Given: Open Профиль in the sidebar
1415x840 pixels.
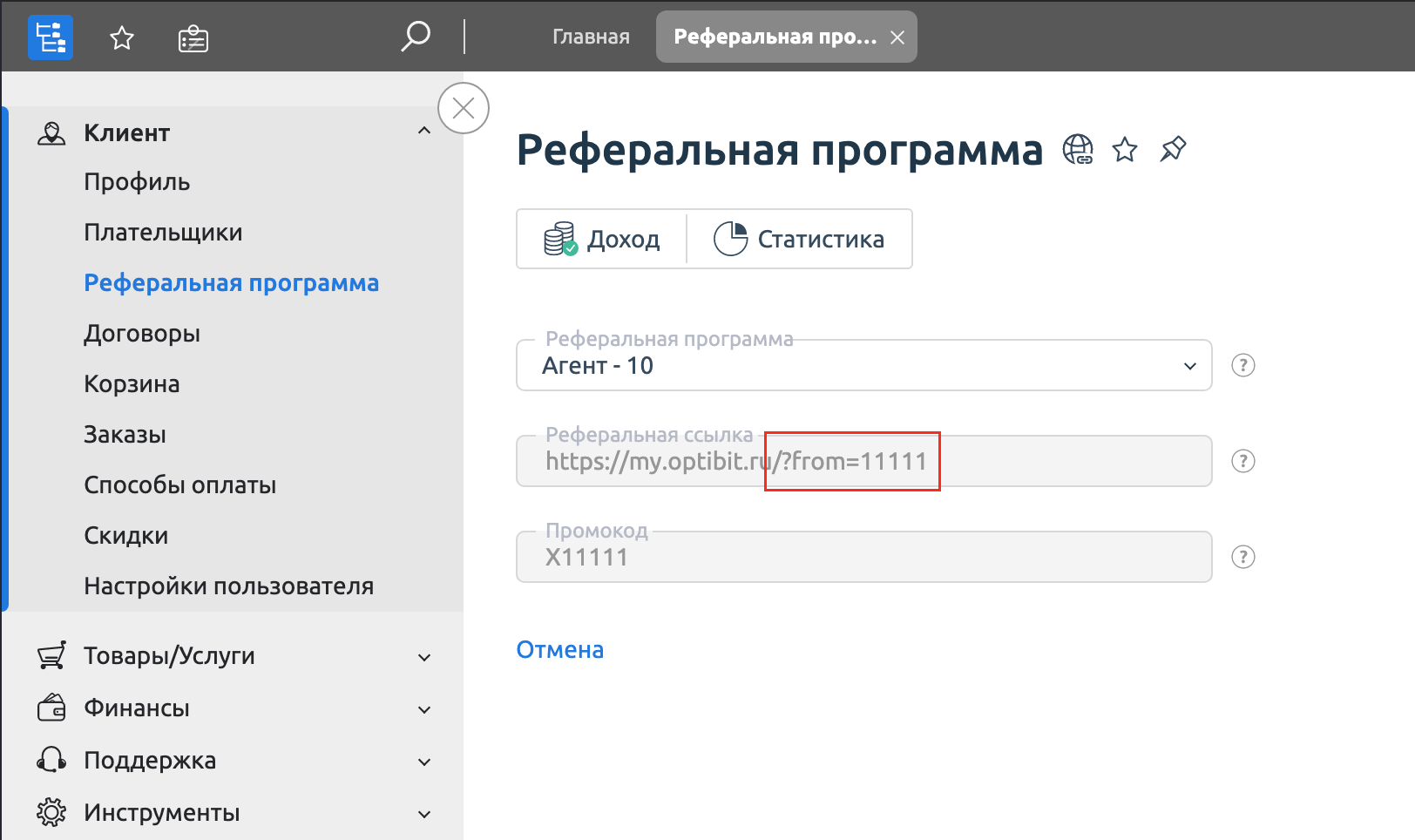Looking at the screenshot, I should (x=137, y=182).
